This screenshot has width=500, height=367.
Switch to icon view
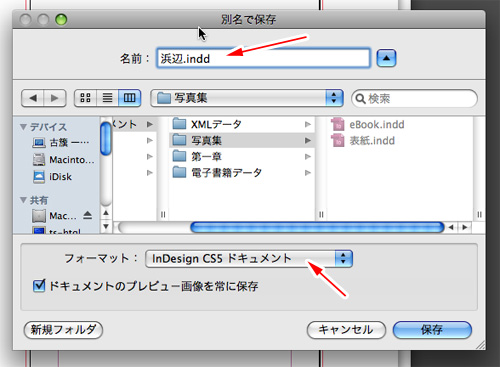click(85, 98)
